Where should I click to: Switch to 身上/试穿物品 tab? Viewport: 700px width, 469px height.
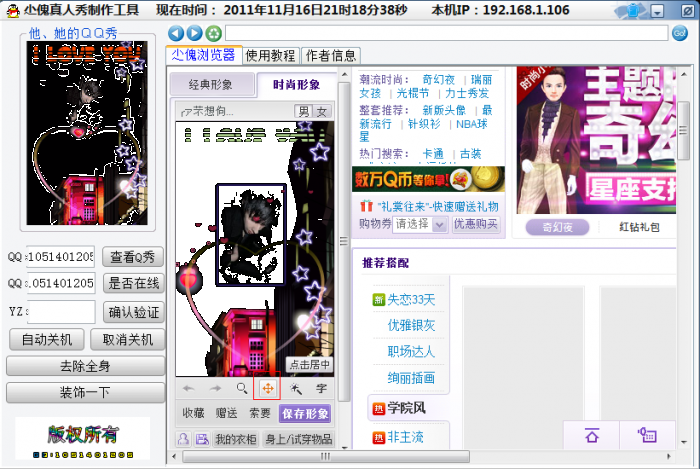(x=299, y=439)
